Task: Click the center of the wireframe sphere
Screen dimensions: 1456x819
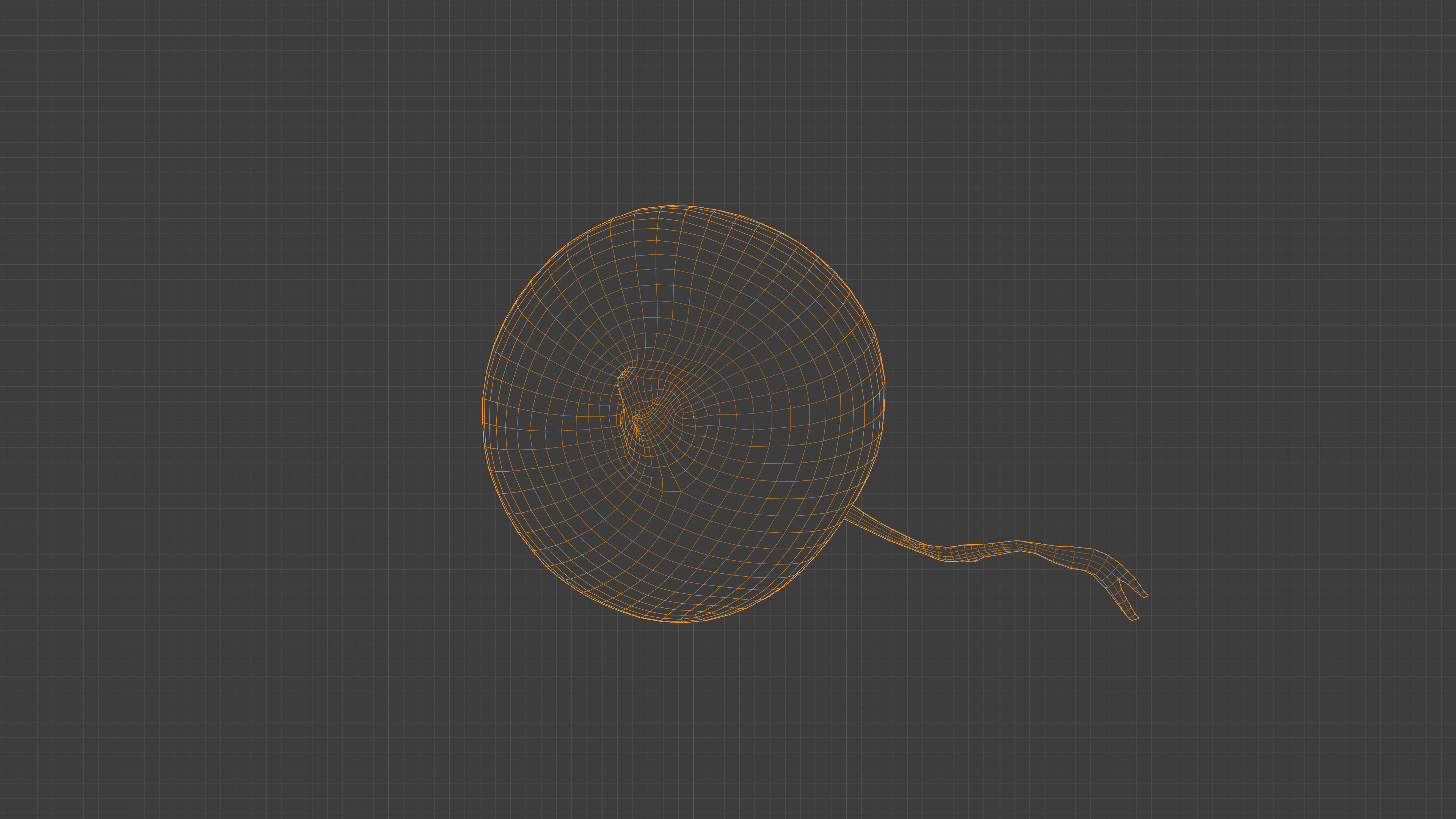Action: click(683, 414)
